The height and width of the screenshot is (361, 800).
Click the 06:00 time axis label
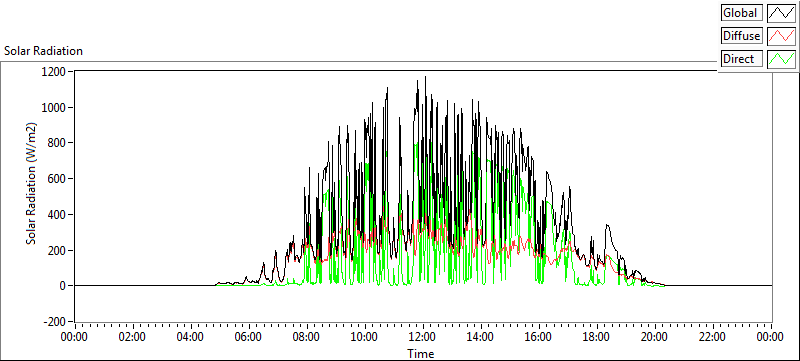click(249, 337)
